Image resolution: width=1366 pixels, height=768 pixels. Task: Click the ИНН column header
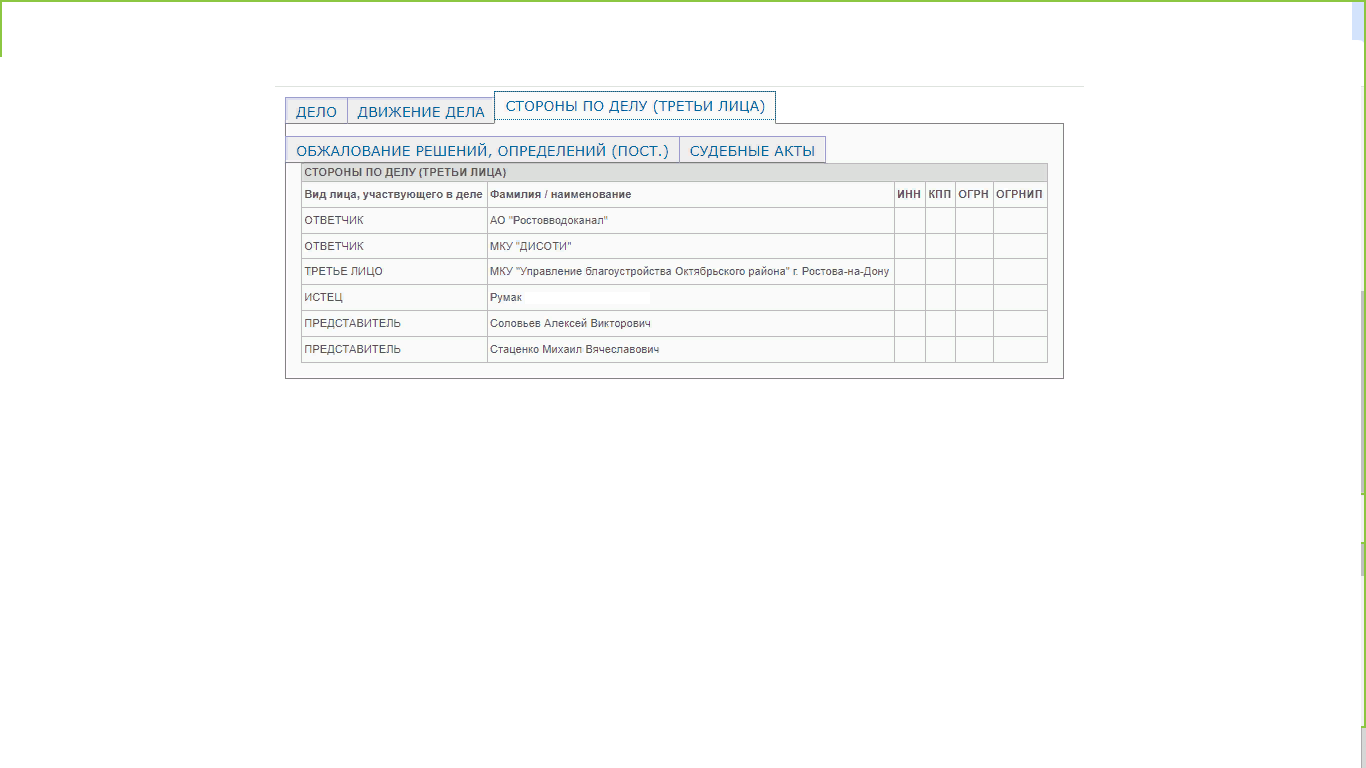(909, 194)
